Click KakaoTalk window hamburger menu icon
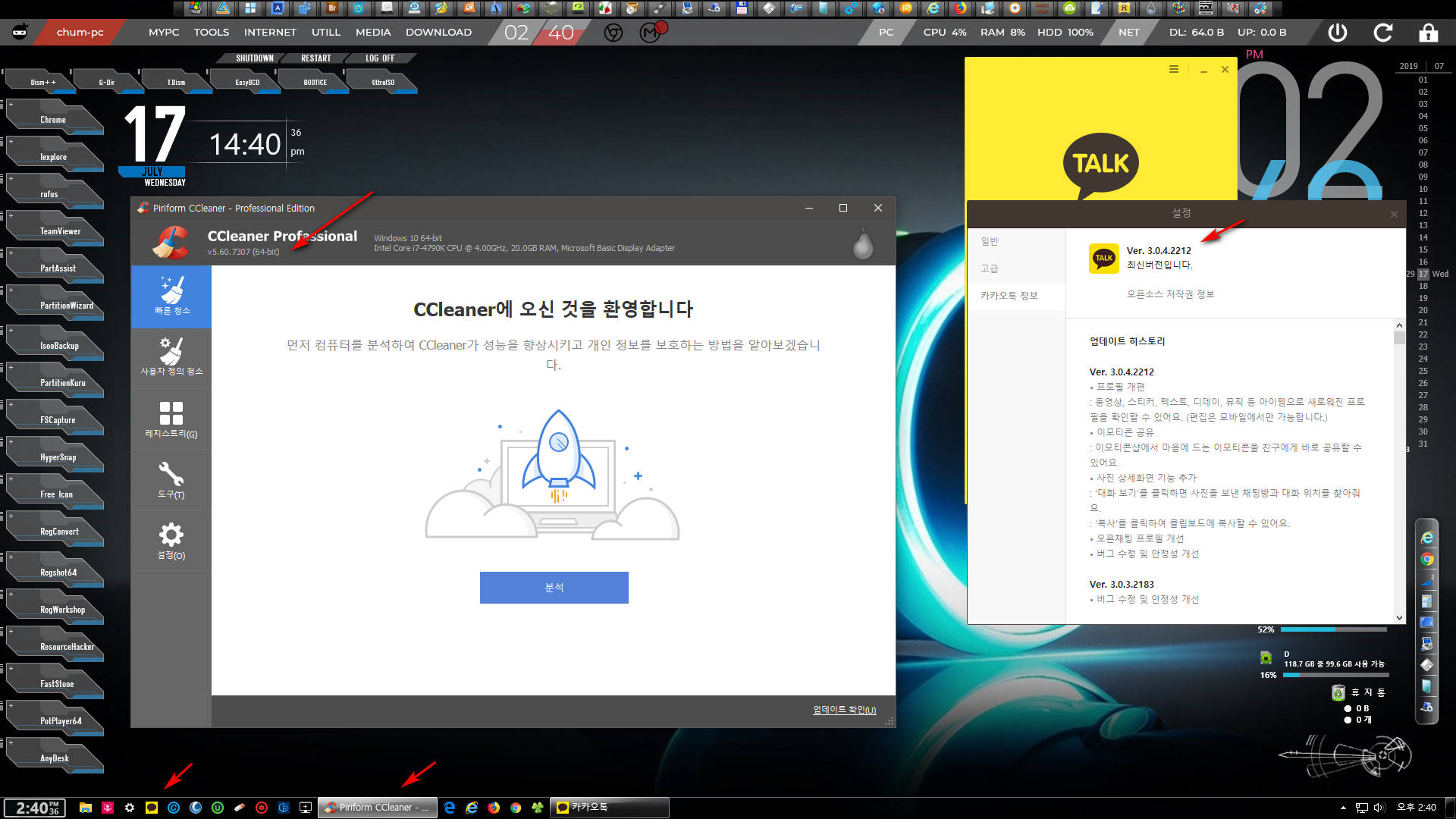1456x819 pixels. click(1173, 69)
